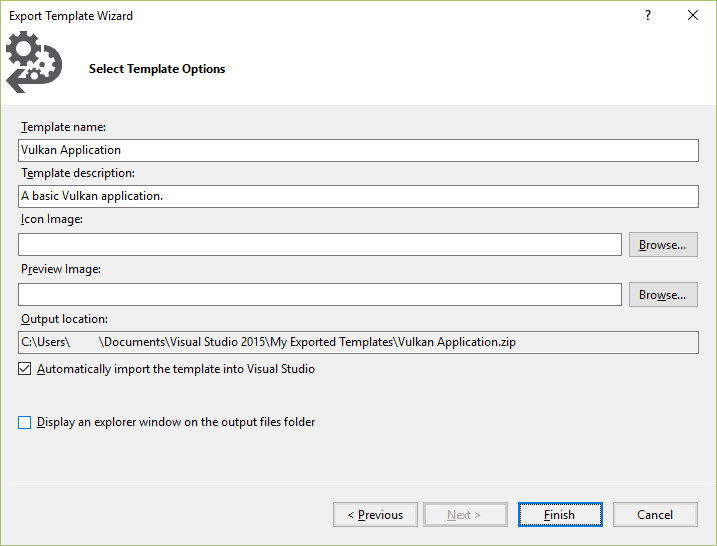Click the "Output location:" label
The width and height of the screenshot is (717, 546).
(x=64, y=319)
